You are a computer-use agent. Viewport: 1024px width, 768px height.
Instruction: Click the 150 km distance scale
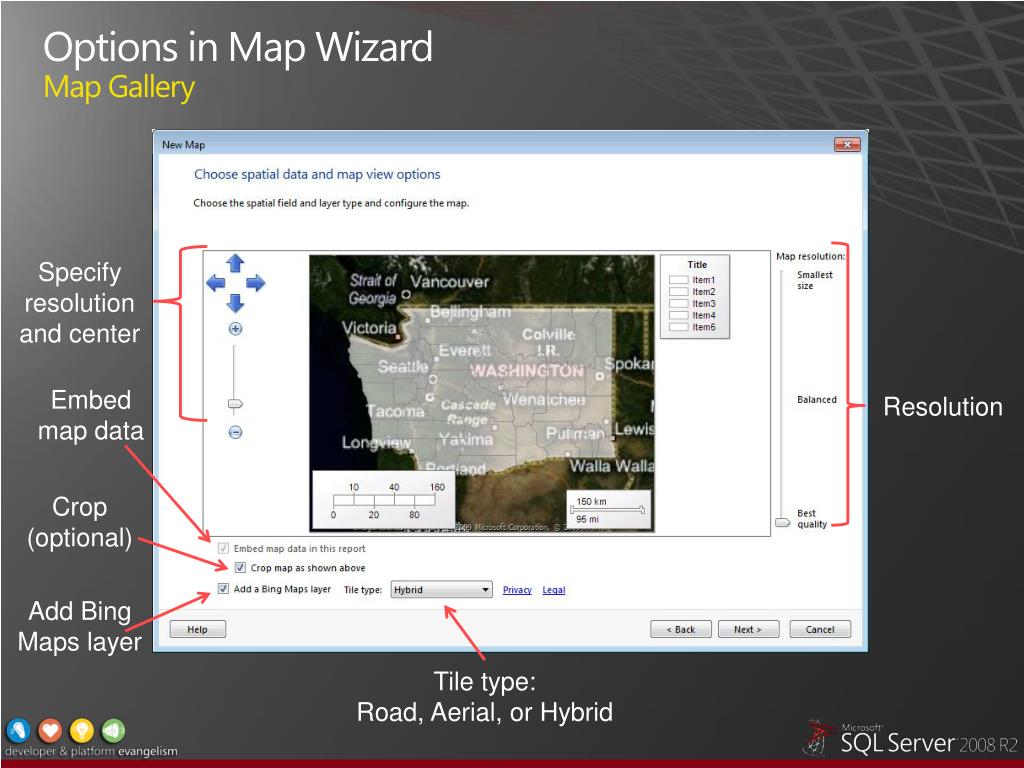609,509
